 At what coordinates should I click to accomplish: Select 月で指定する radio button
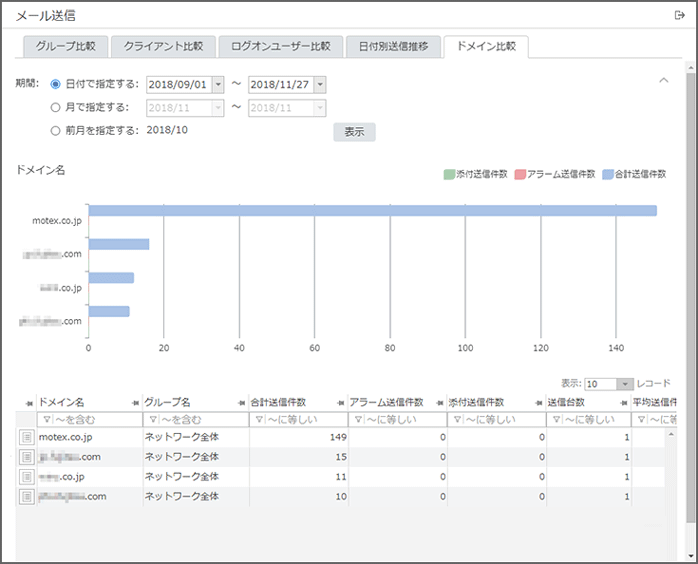55,107
